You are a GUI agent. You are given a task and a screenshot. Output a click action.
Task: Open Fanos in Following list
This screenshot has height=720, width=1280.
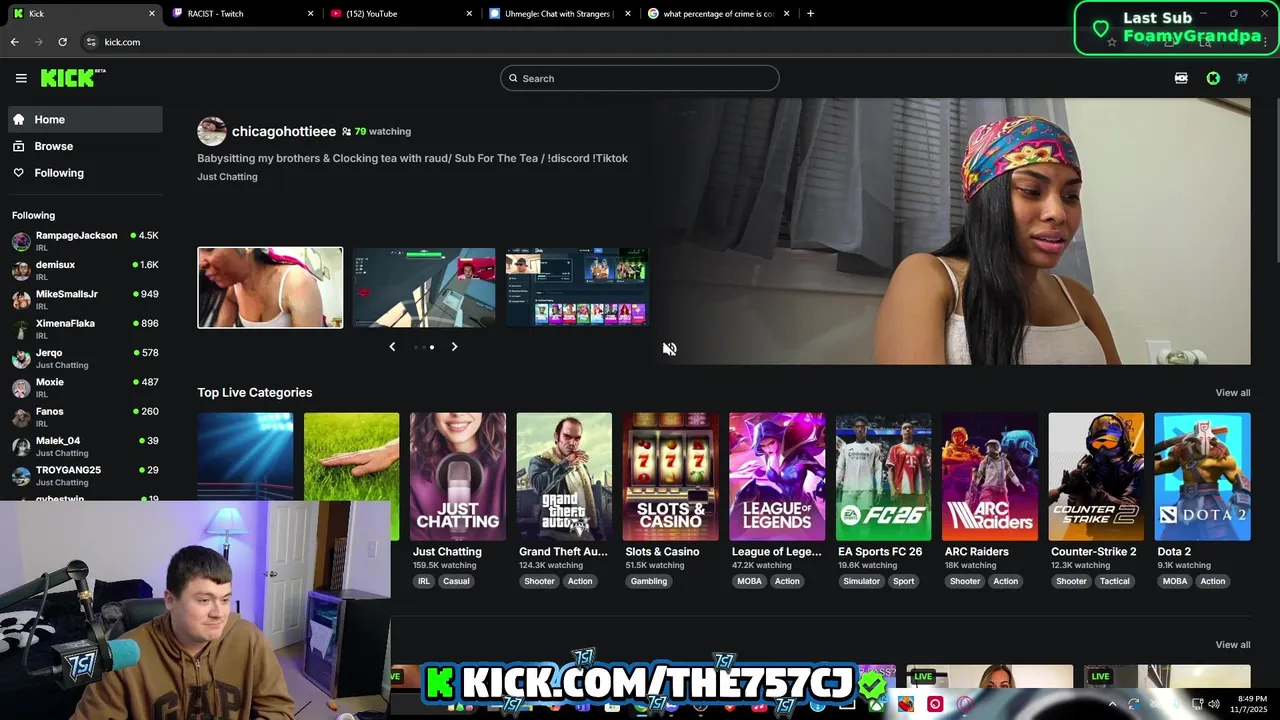coord(85,416)
